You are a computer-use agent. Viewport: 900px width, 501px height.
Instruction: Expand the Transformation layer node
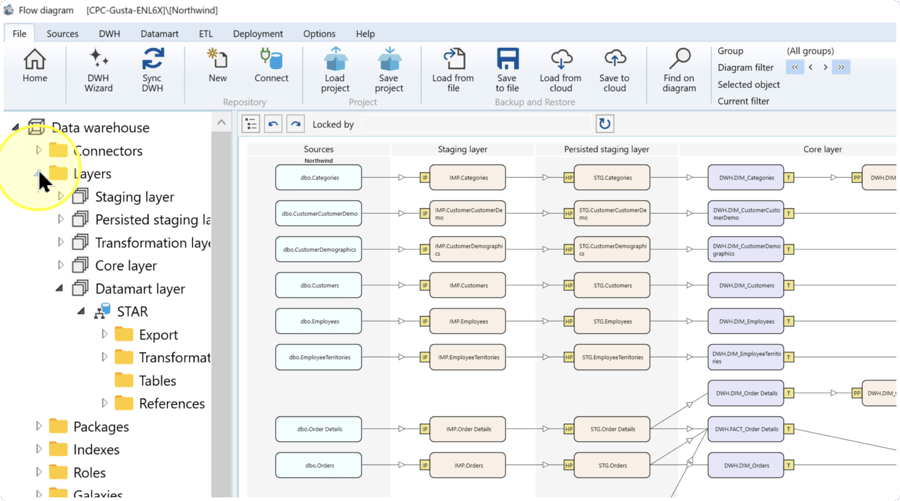[x=60, y=242]
